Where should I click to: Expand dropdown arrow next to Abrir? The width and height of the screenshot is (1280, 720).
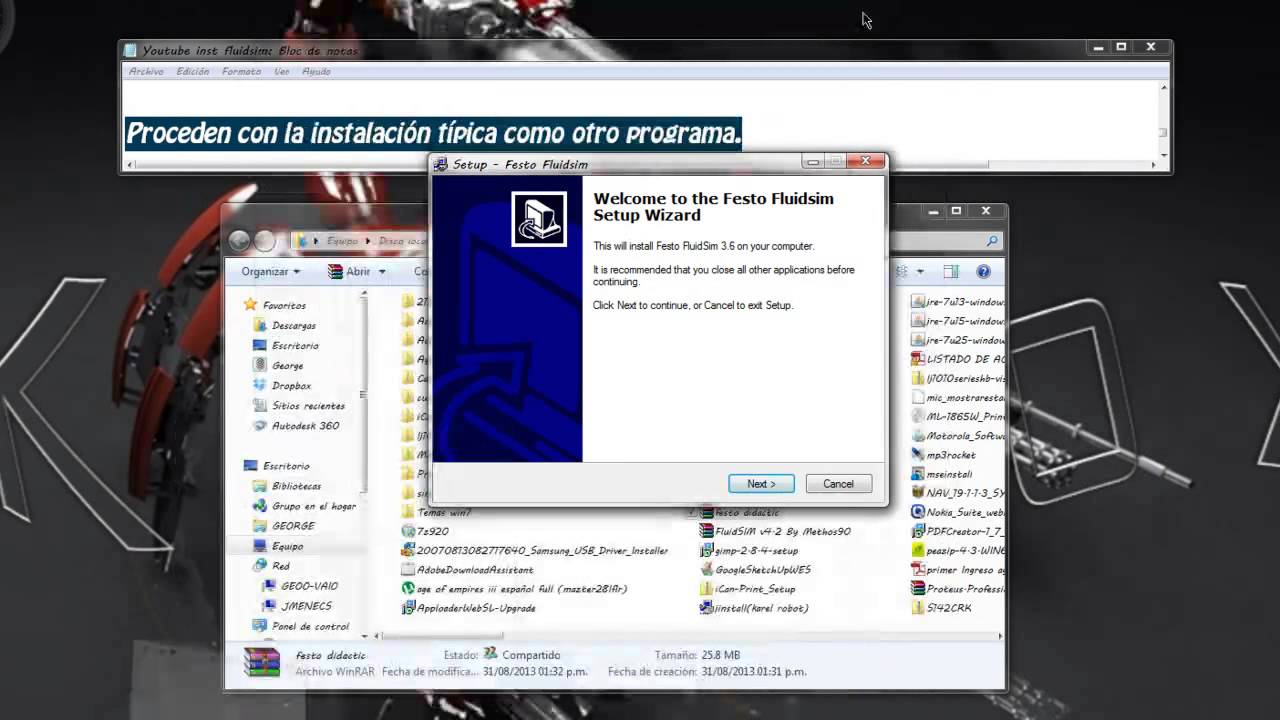click(381, 271)
